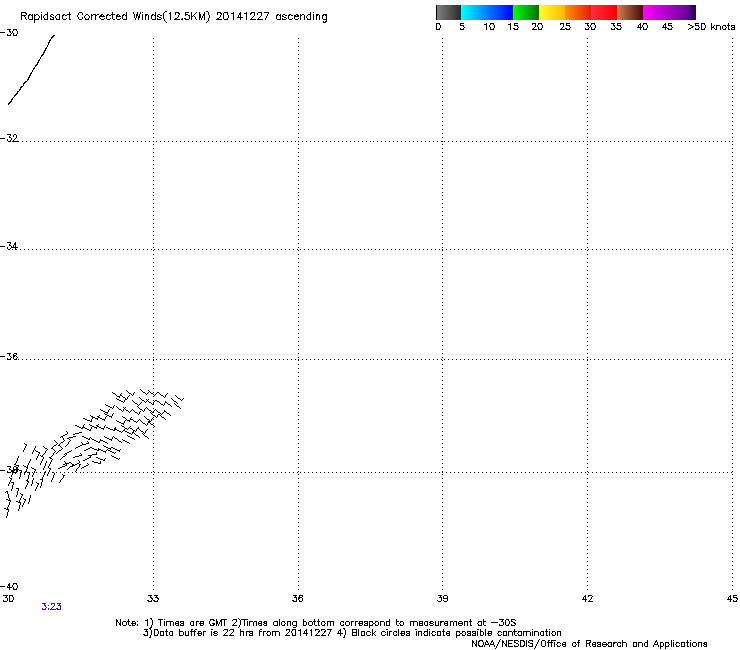Screen dimensions: 740x650
Task: Select the green 15-20 knots color band
Action: coord(526,12)
